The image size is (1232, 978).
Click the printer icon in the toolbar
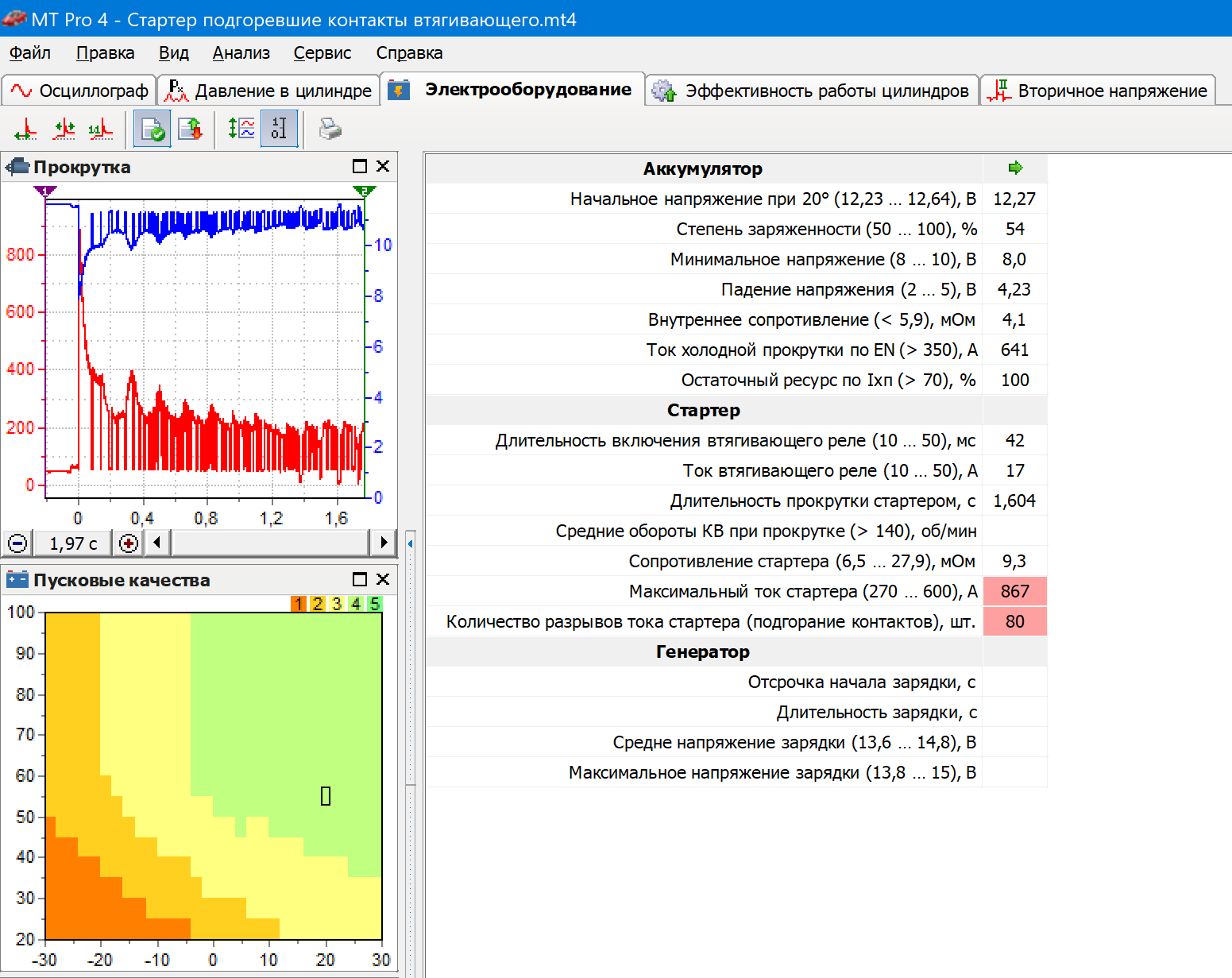[x=330, y=129]
